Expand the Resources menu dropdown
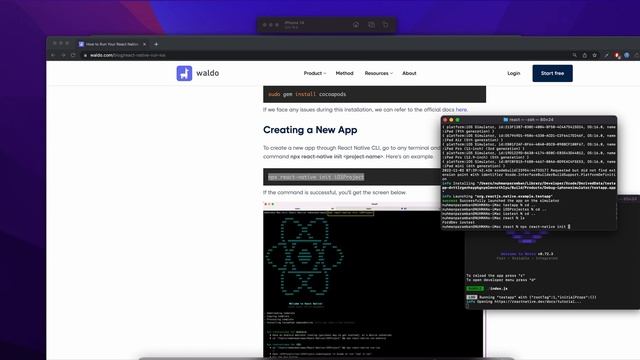 [378, 73]
